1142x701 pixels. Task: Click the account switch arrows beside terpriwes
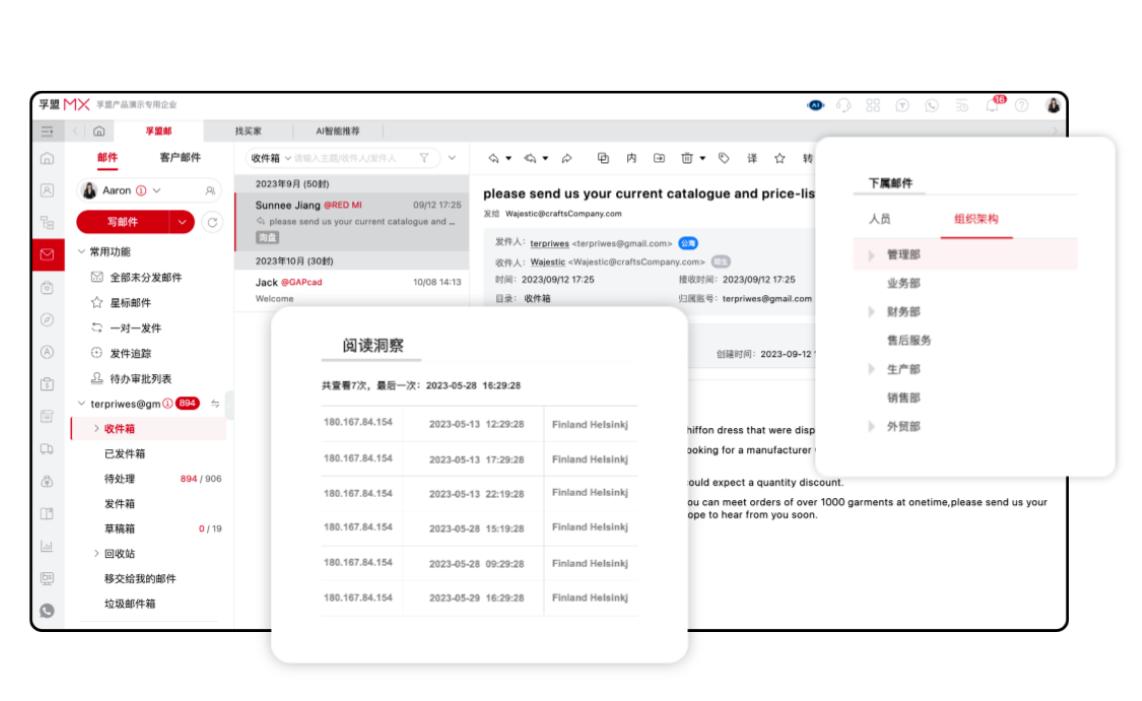[x=215, y=403]
